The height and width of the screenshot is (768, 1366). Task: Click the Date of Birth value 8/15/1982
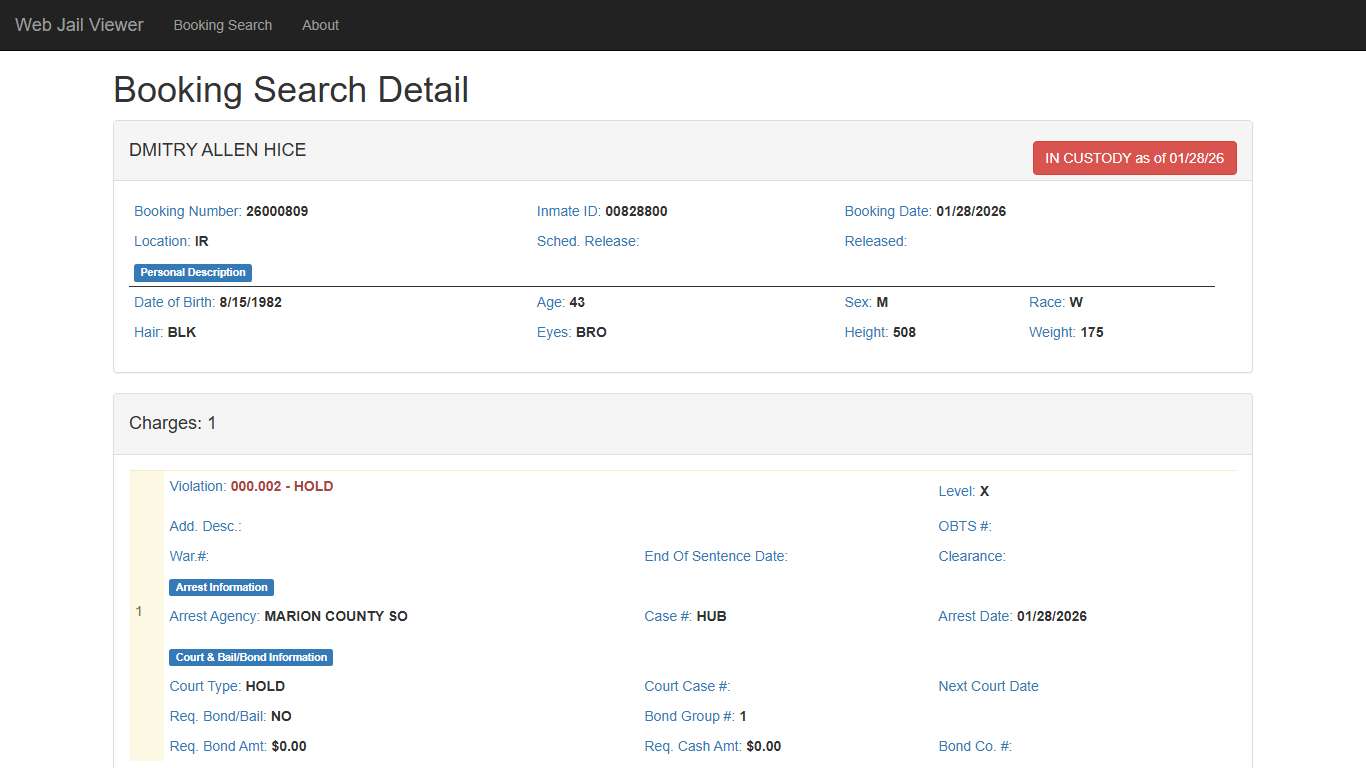[250, 302]
